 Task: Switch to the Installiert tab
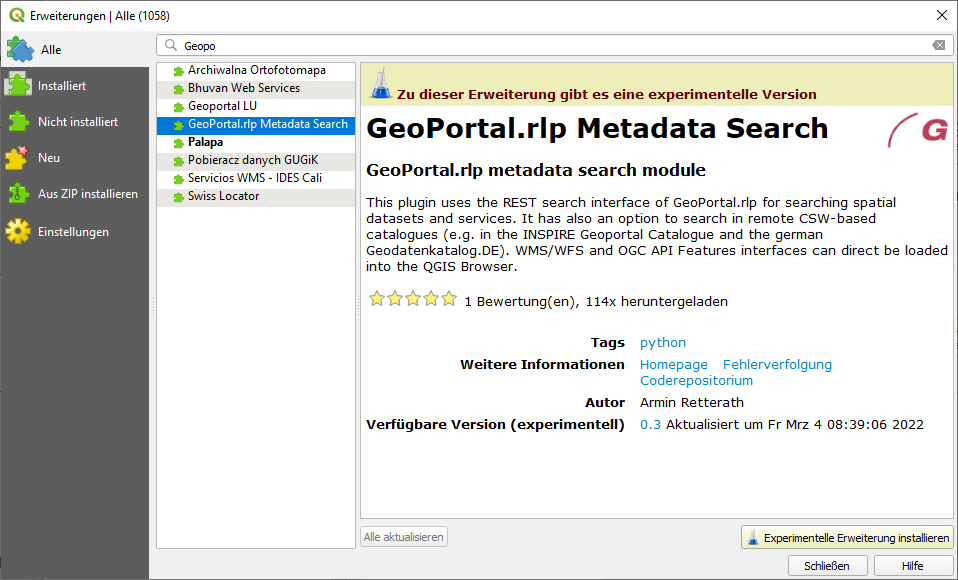(75, 86)
